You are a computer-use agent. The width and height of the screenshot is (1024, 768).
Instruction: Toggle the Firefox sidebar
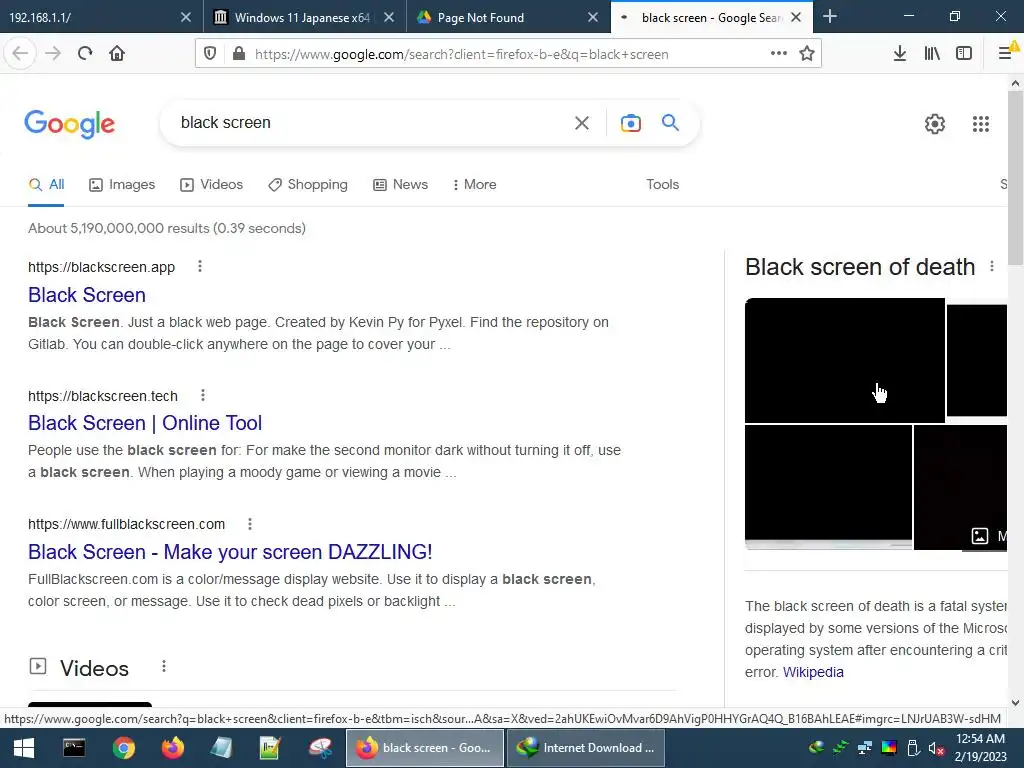pyautogui.click(x=964, y=54)
